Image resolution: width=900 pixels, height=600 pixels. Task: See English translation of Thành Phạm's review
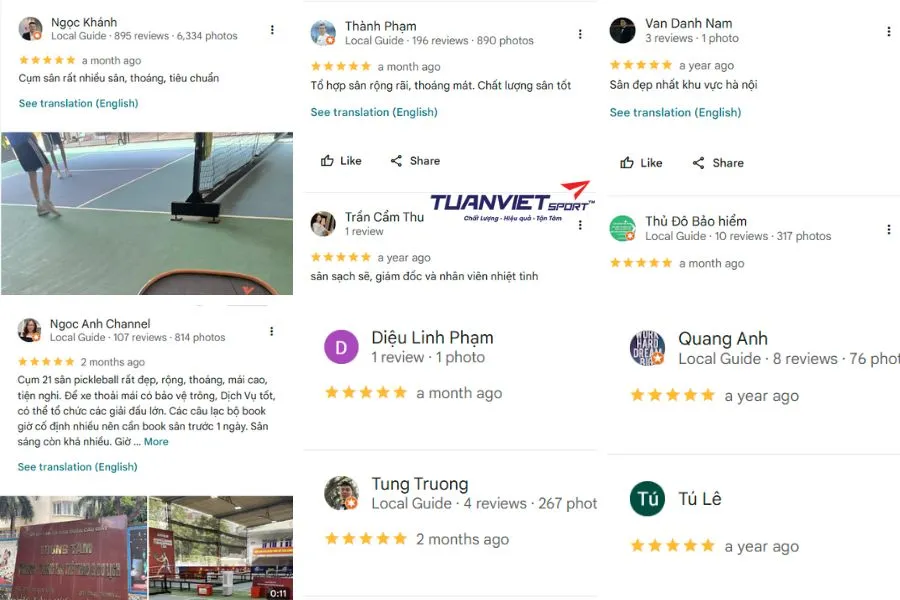[x=374, y=112]
